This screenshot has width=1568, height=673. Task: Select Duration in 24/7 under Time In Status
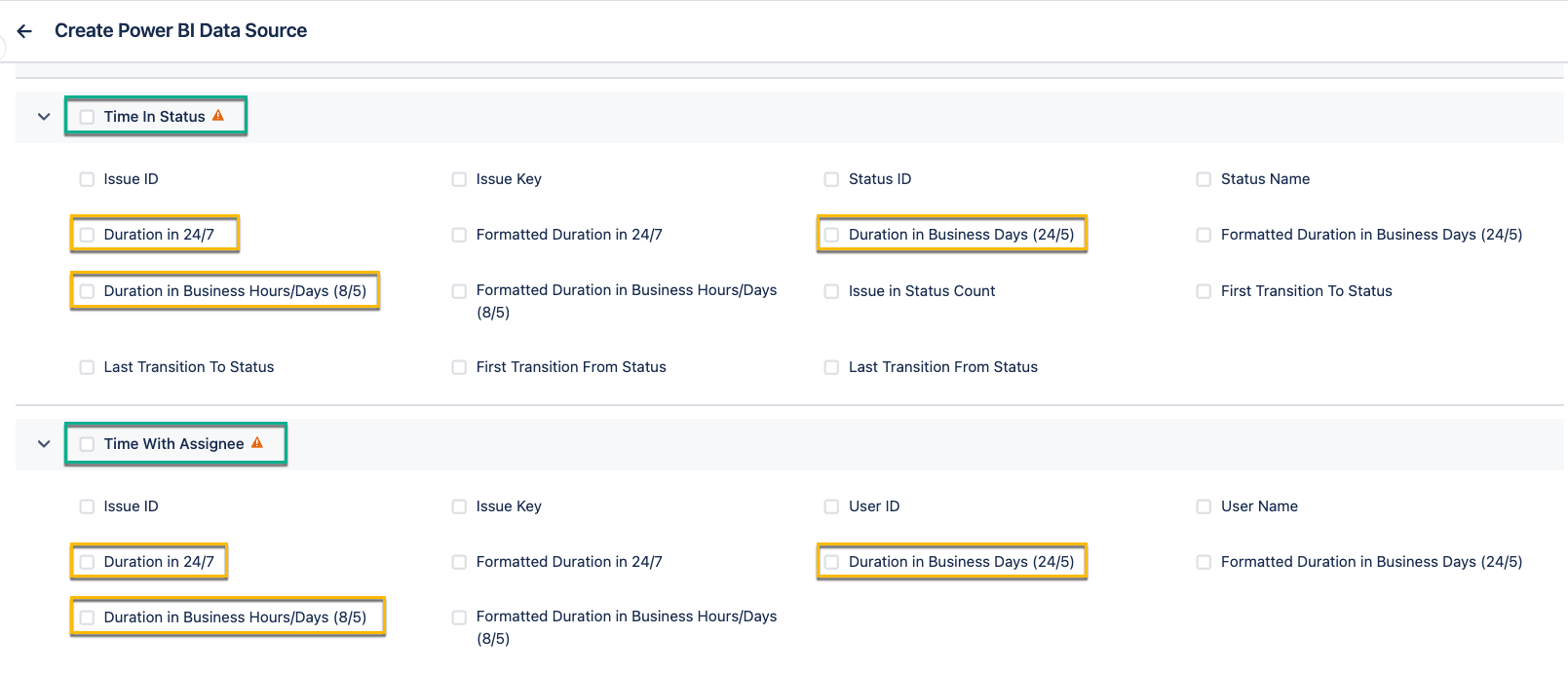[87, 235]
